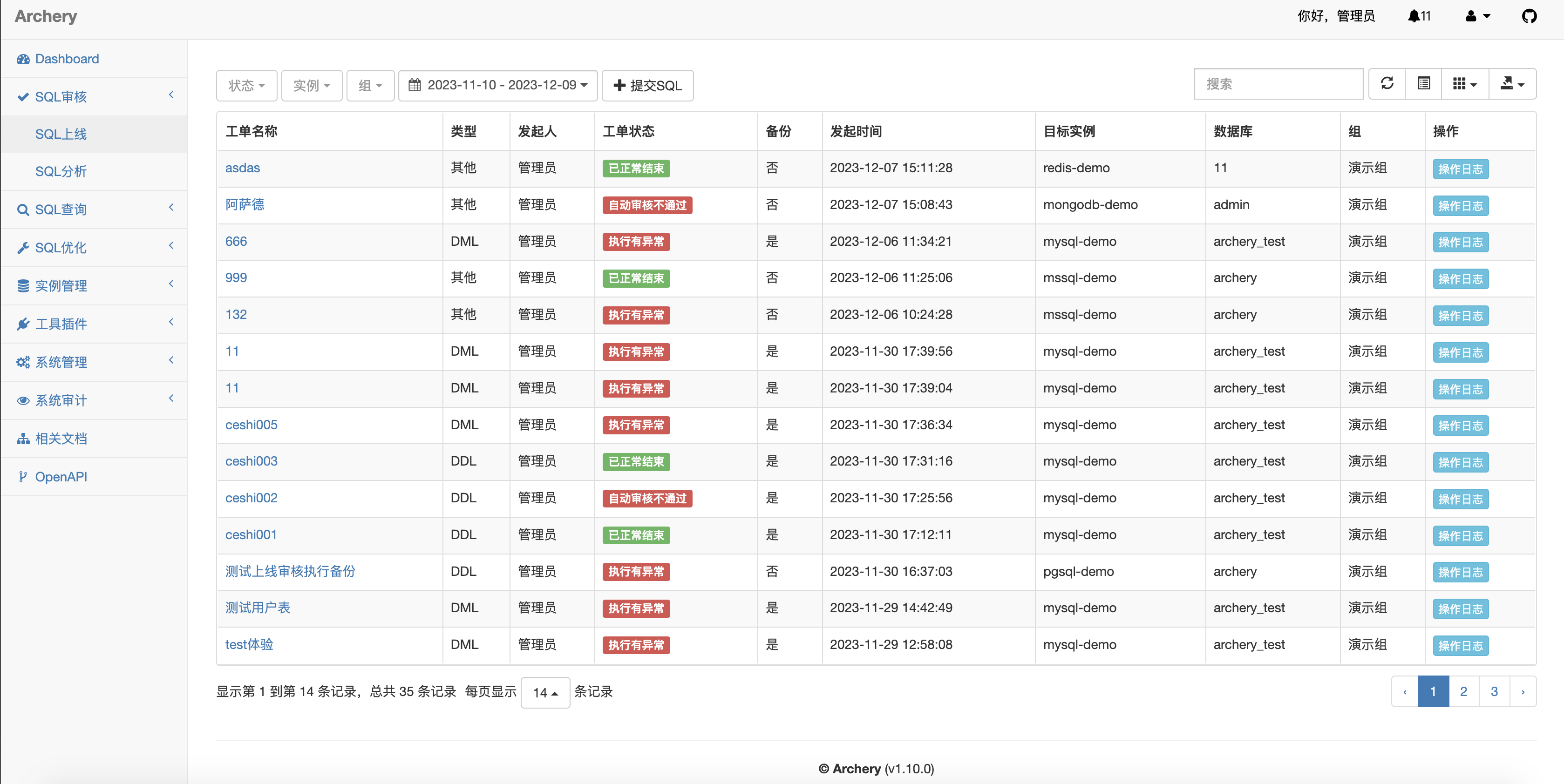1564x784 pixels.
Task: Click the 自动审核不通过 badge for ceshi002
Action: [647, 499]
